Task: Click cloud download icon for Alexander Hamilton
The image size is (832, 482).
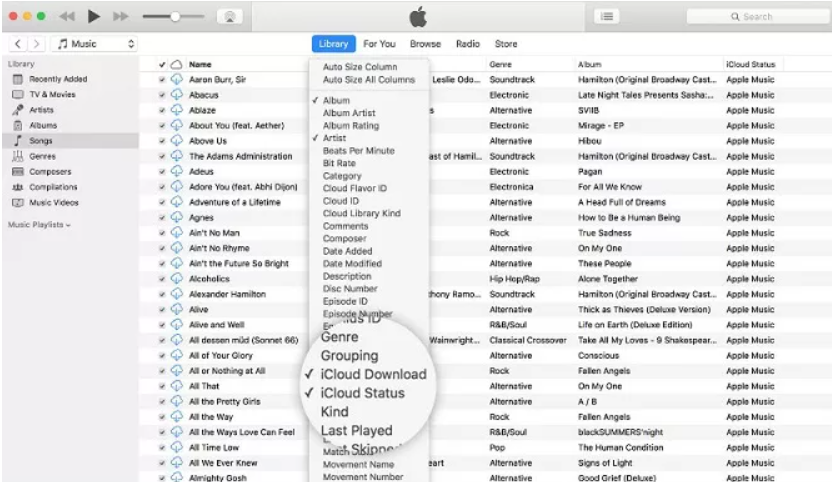Action: pyautogui.click(x=176, y=295)
